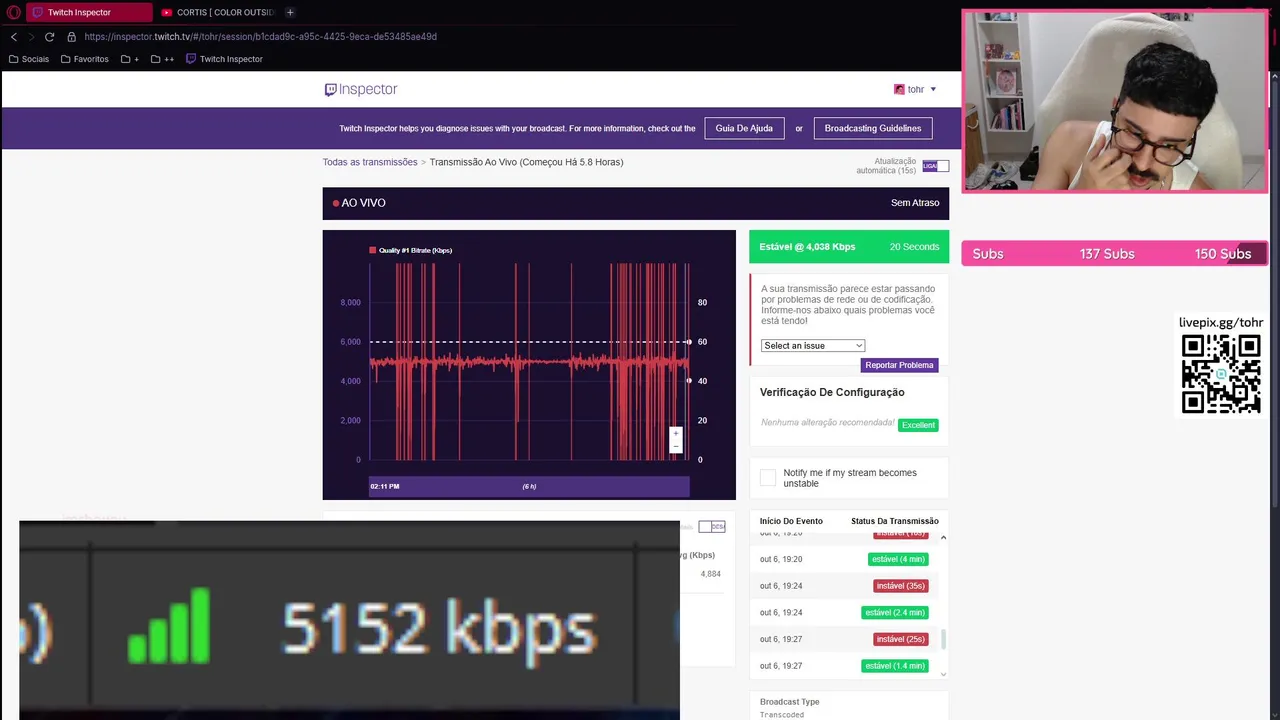1280x720 pixels.
Task: Click tohr user avatar icon
Action: [899, 89]
